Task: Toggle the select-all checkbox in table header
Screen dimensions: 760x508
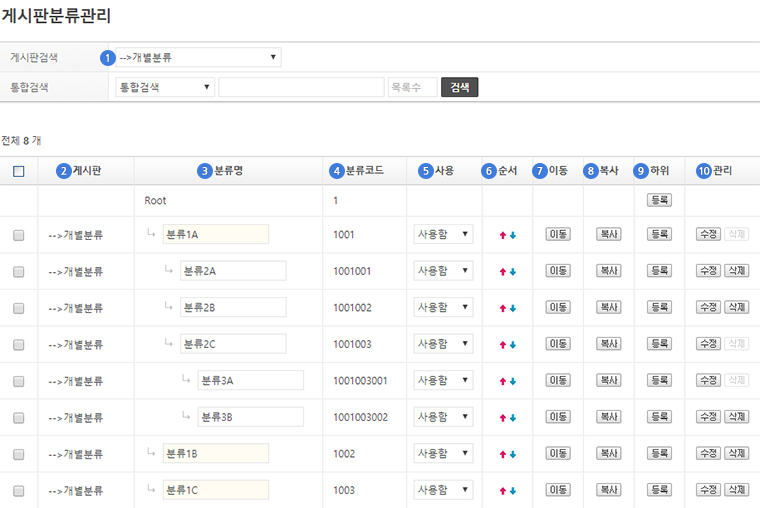Action: click(x=19, y=171)
